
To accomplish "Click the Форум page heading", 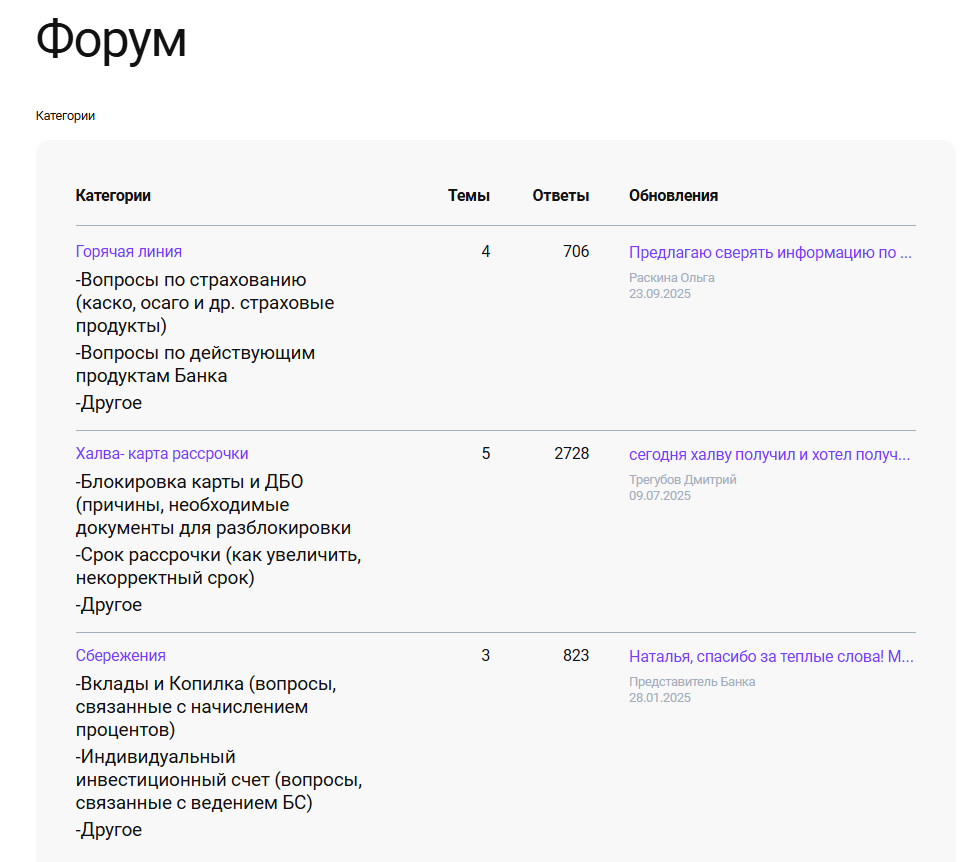I will click(111, 41).
